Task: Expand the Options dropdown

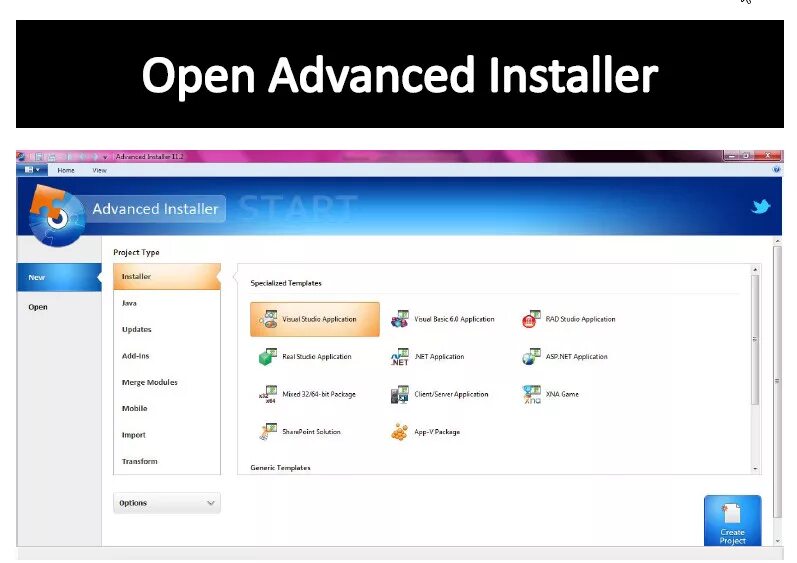Action: (x=167, y=503)
